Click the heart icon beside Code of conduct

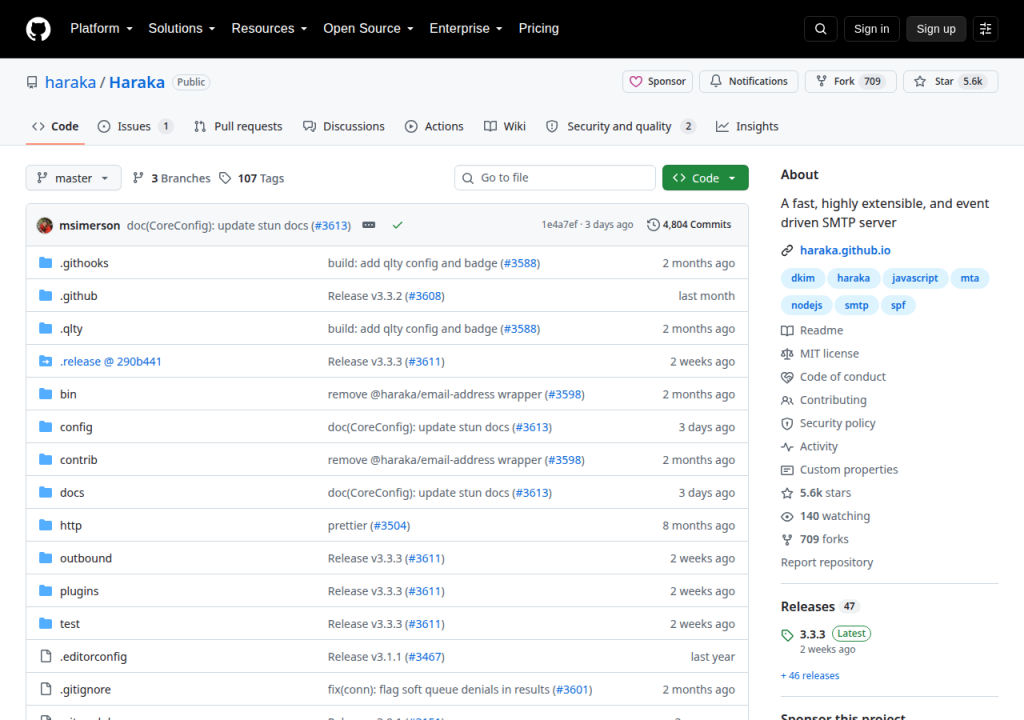click(x=787, y=377)
